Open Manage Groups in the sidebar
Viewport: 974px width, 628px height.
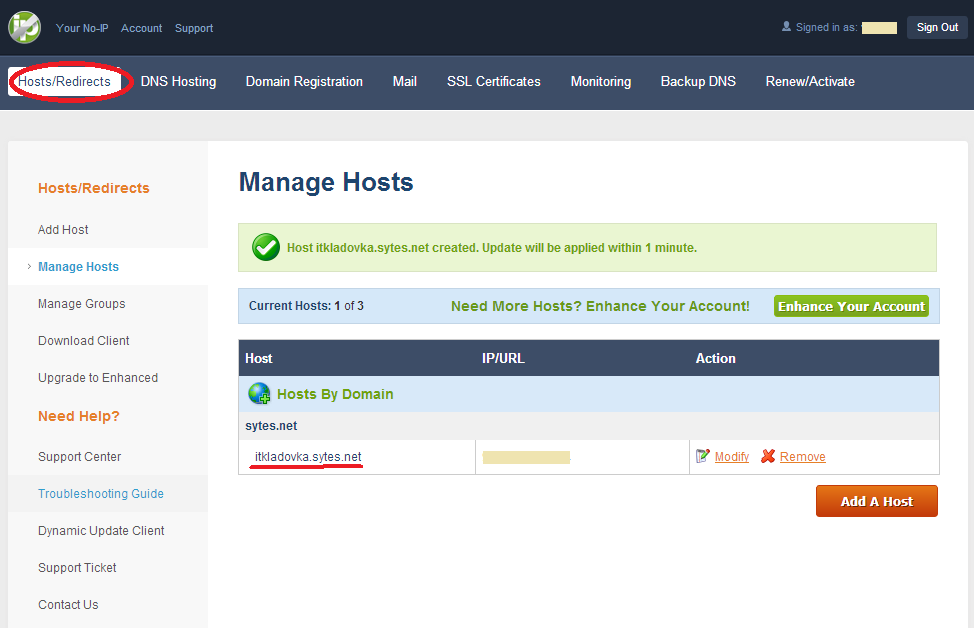point(81,304)
